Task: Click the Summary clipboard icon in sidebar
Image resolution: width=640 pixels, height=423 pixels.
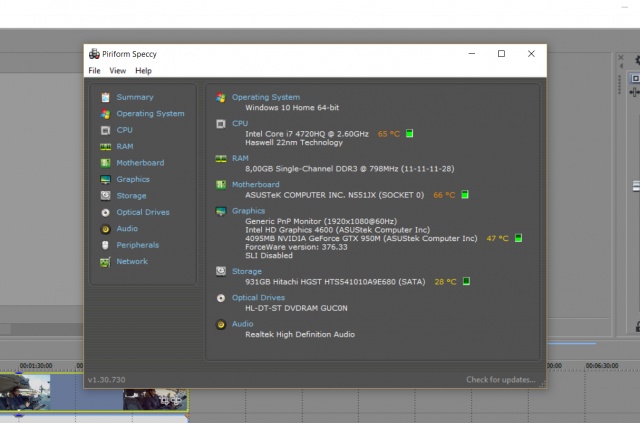Action: (x=105, y=97)
